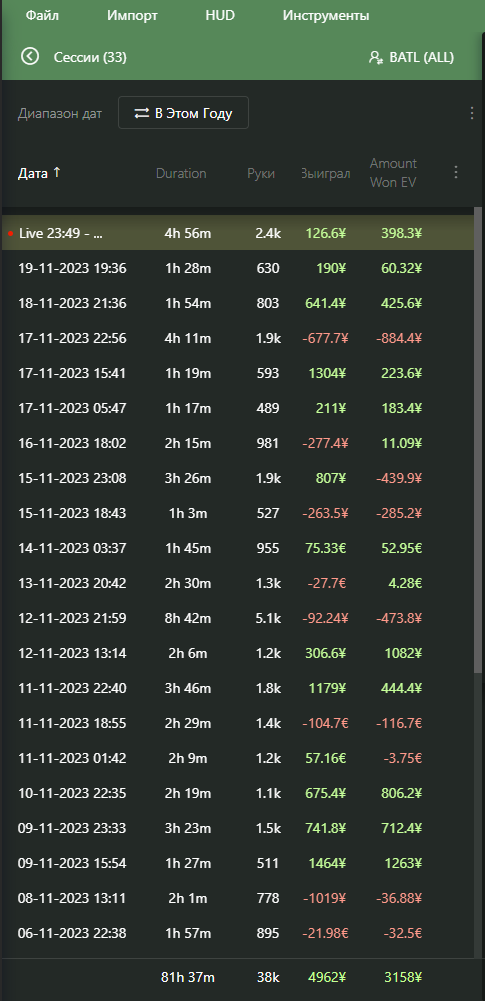Click the back arrow beside Сессии
This screenshot has height=1001, width=485.
coord(29,57)
